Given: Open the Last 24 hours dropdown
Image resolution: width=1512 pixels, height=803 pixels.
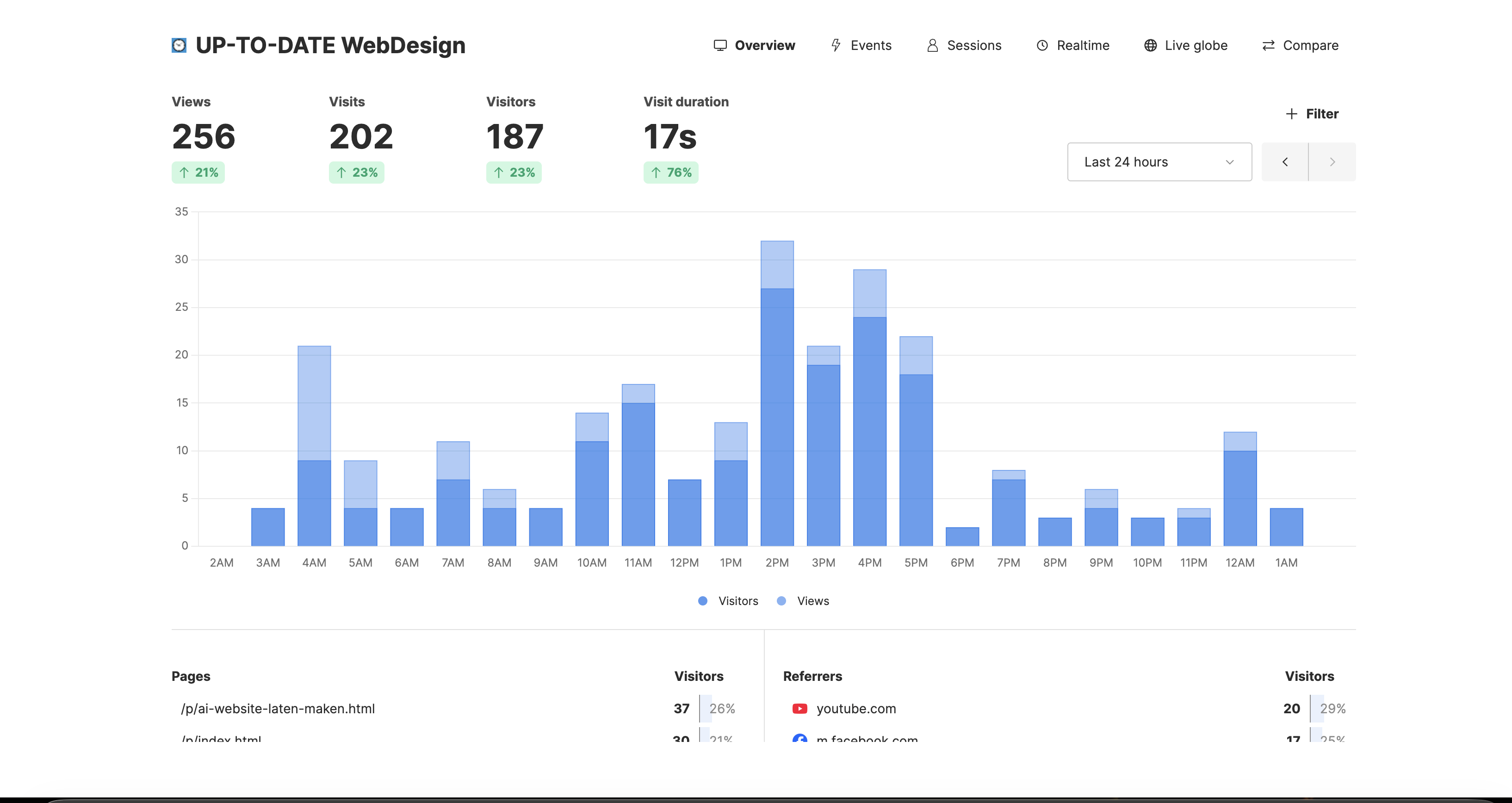Looking at the screenshot, I should pos(1159,162).
